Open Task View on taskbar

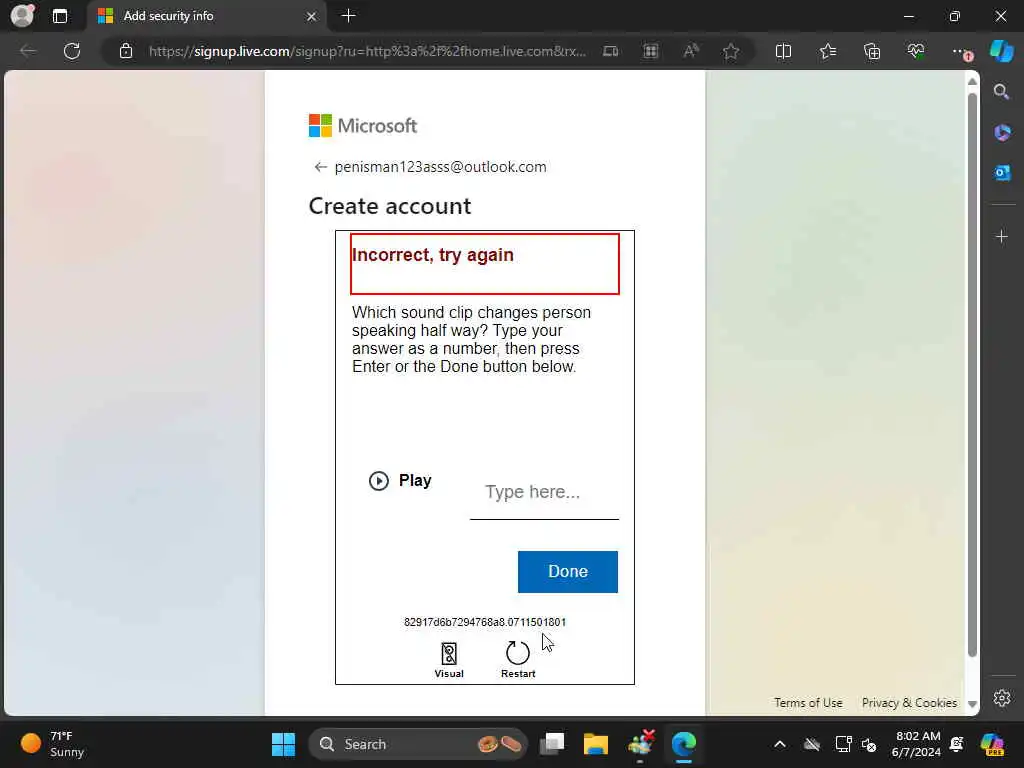552,744
